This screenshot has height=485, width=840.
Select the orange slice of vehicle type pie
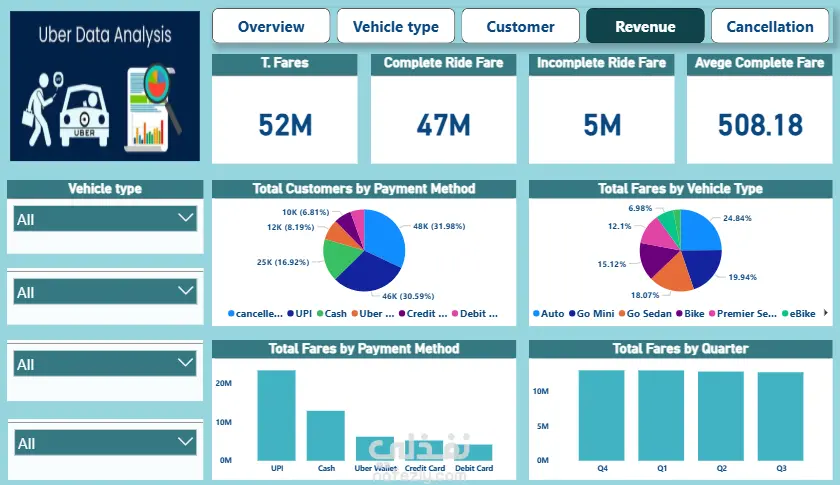coord(673,272)
